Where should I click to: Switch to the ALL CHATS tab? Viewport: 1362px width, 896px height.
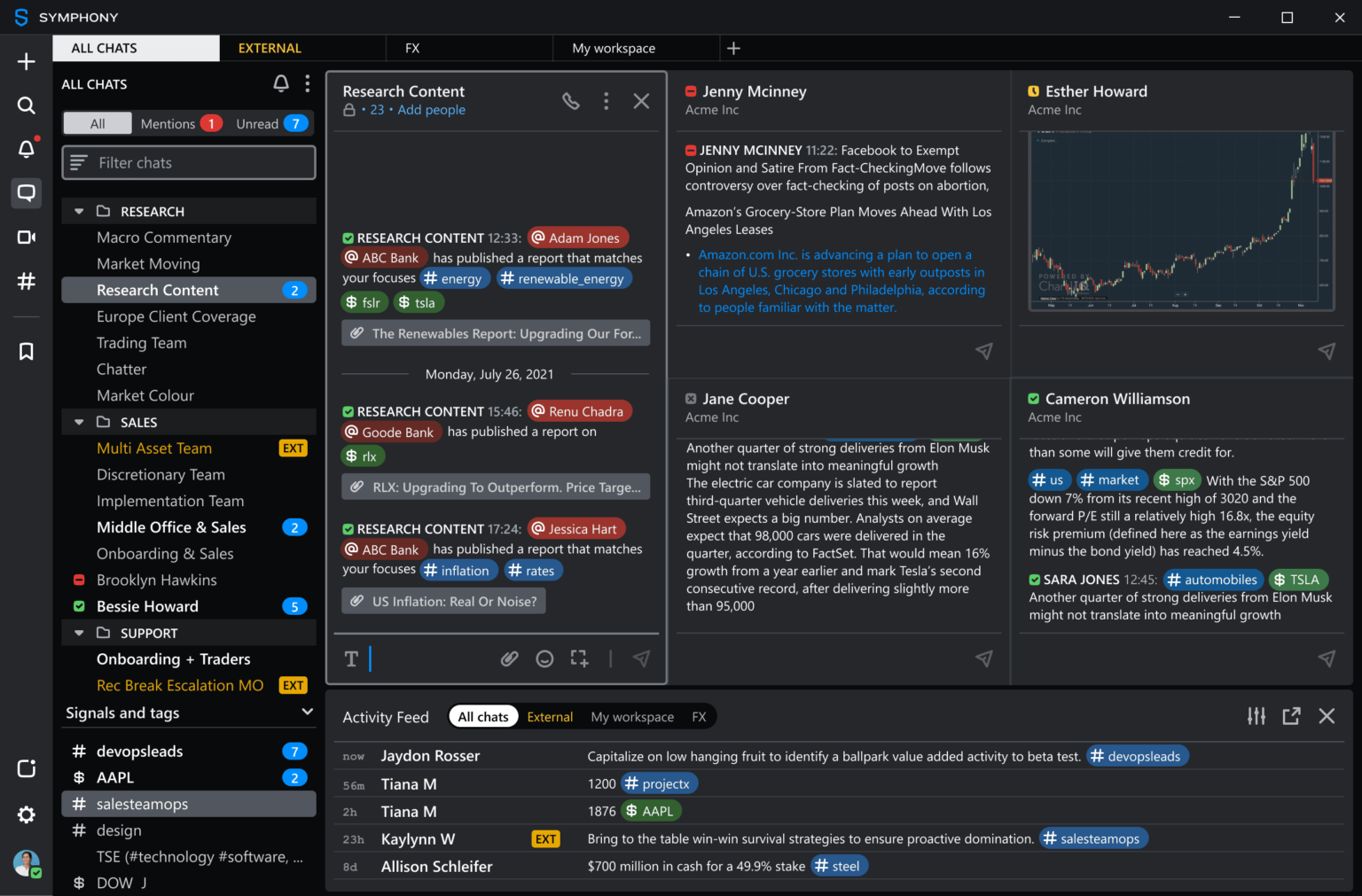pyautogui.click(x=137, y=48)
